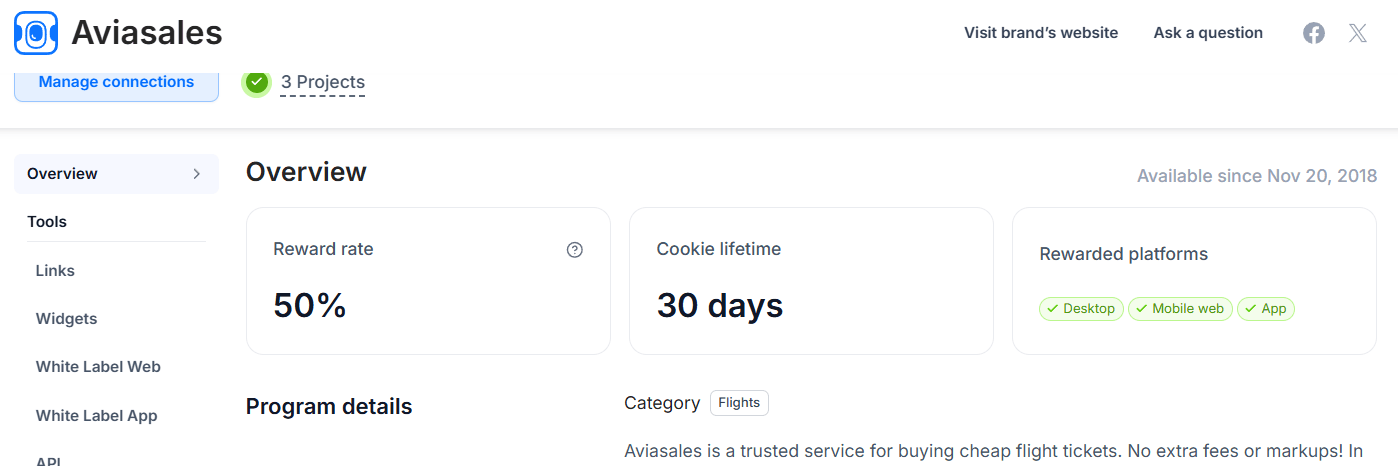1398x466 pixels.
Task: Select White Label Web in sidebar
Action: click(x=98, y=367)
